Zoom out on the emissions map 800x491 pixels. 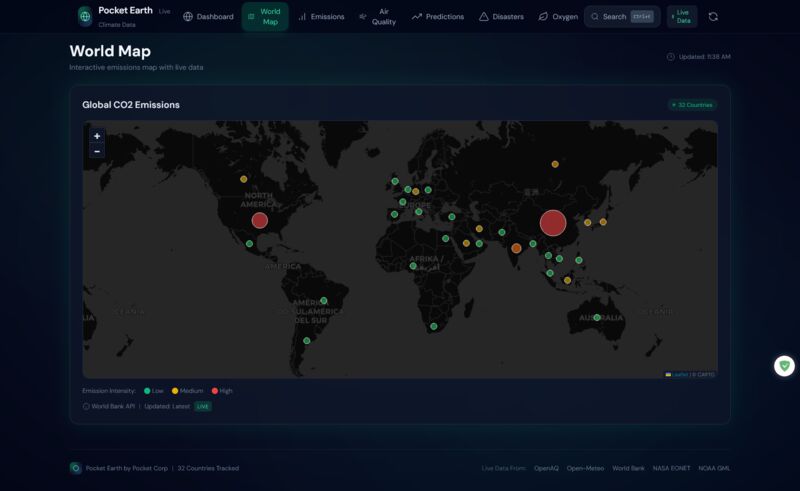coord(97,151)
